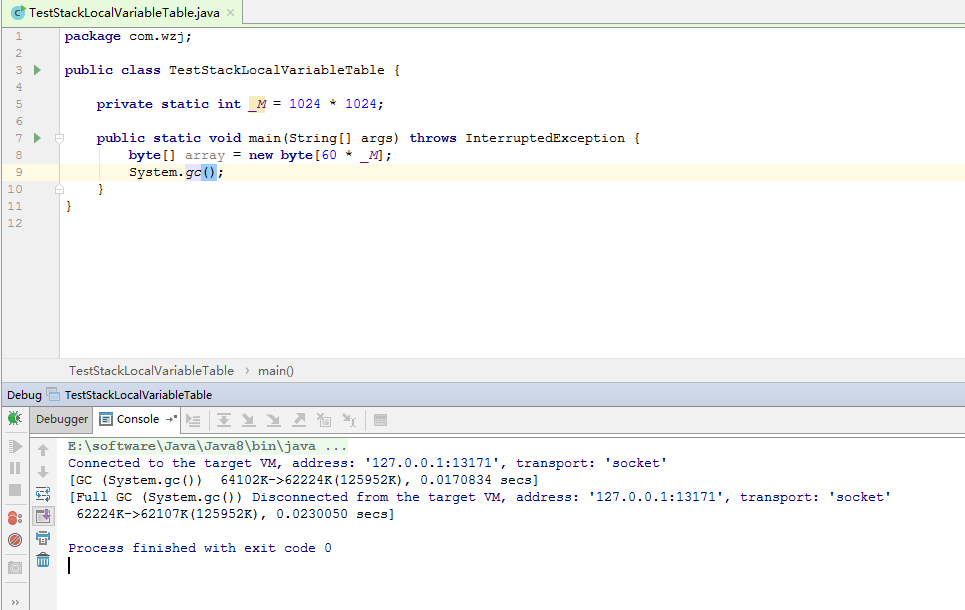The image size is (965, 610).
Task: Click the _M variable on line 5
Action: [x=257, y=104]
